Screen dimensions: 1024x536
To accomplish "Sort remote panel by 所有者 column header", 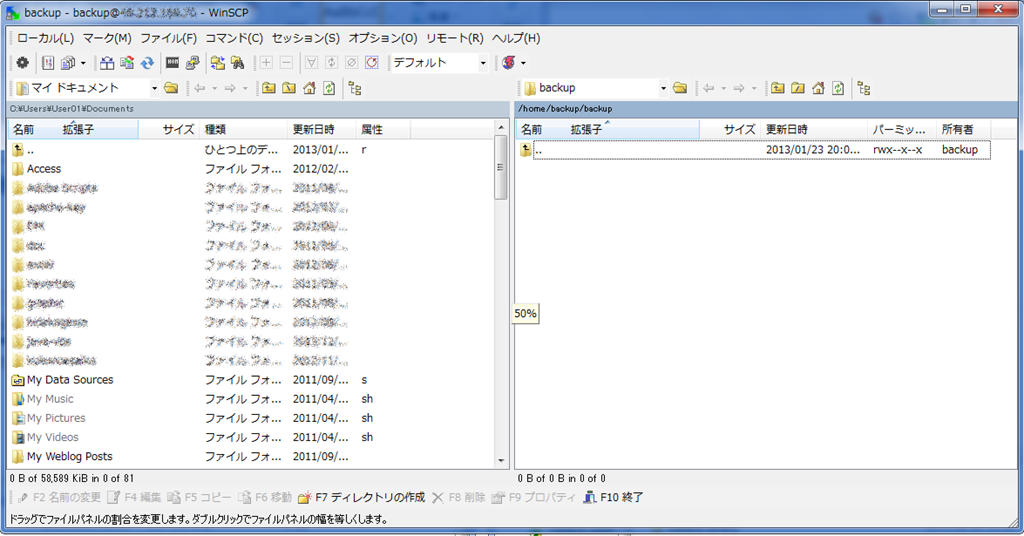I will tap(963, 129).
